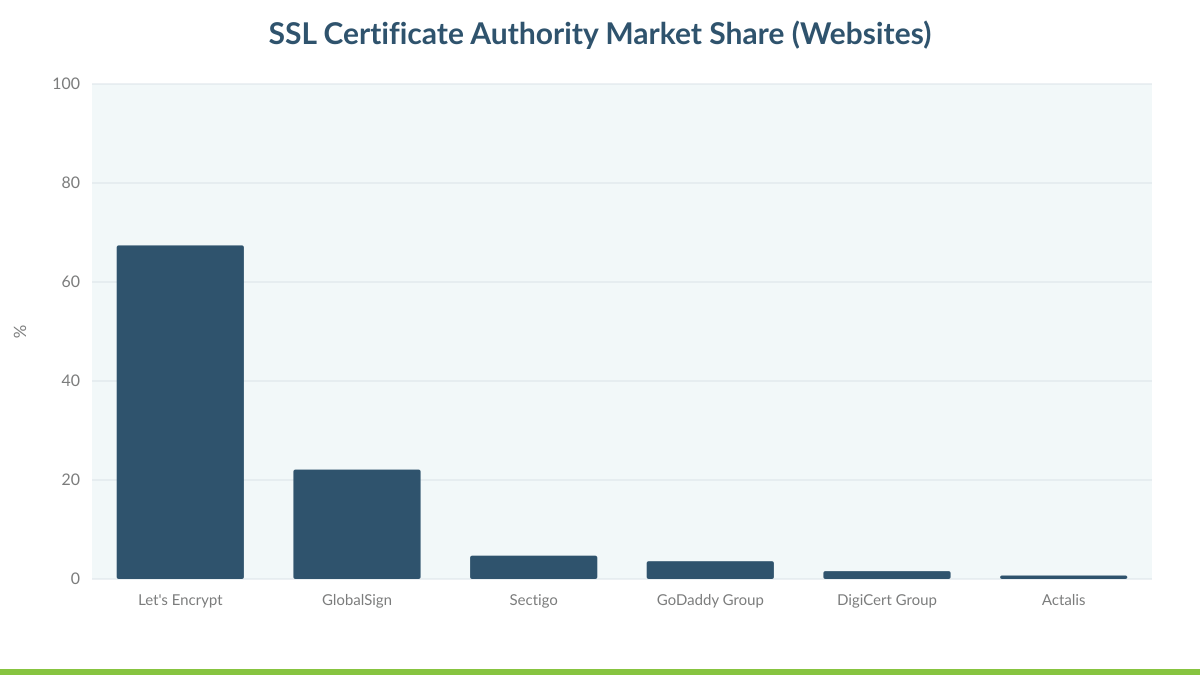Screen dimensions: 1200x675
Task: Select the Let's Encrypt bar
Action: click(180, 412)
